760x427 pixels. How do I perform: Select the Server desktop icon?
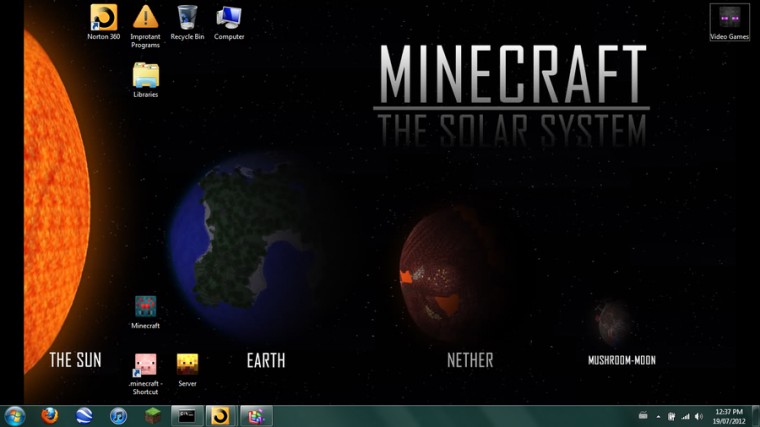(187, 370)
